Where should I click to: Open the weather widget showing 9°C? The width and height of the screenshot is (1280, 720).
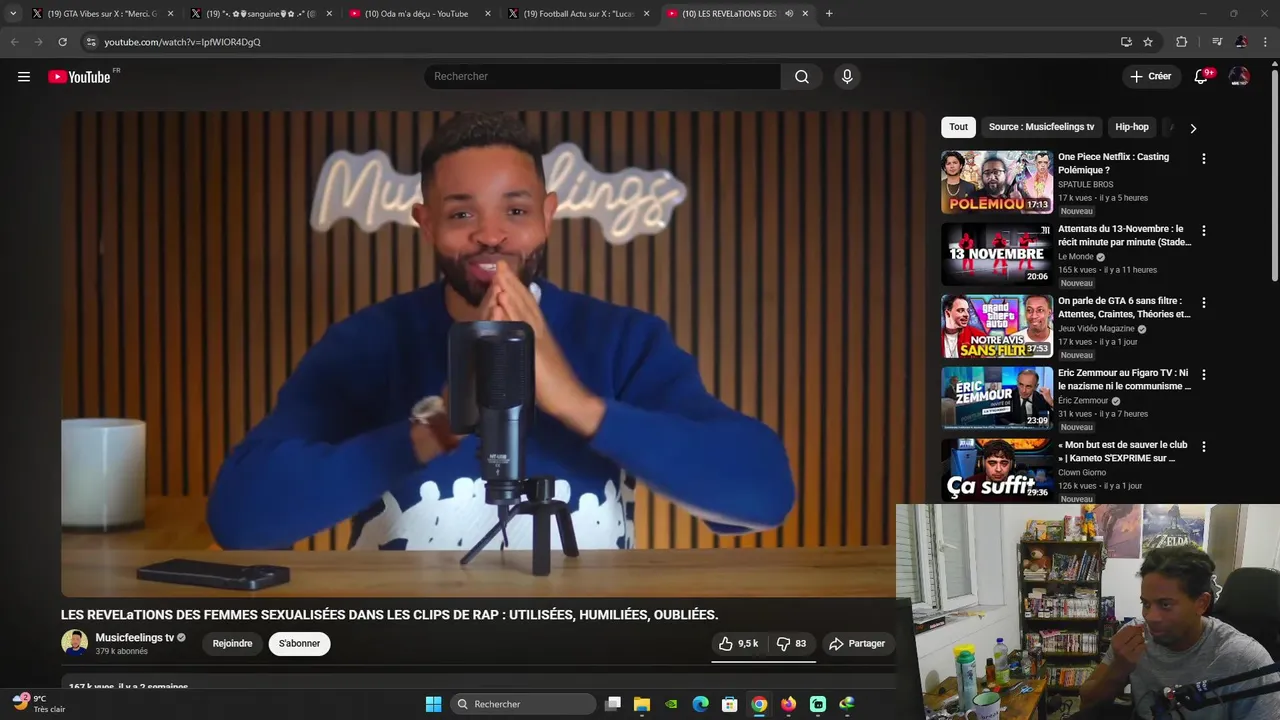(38, 704)
